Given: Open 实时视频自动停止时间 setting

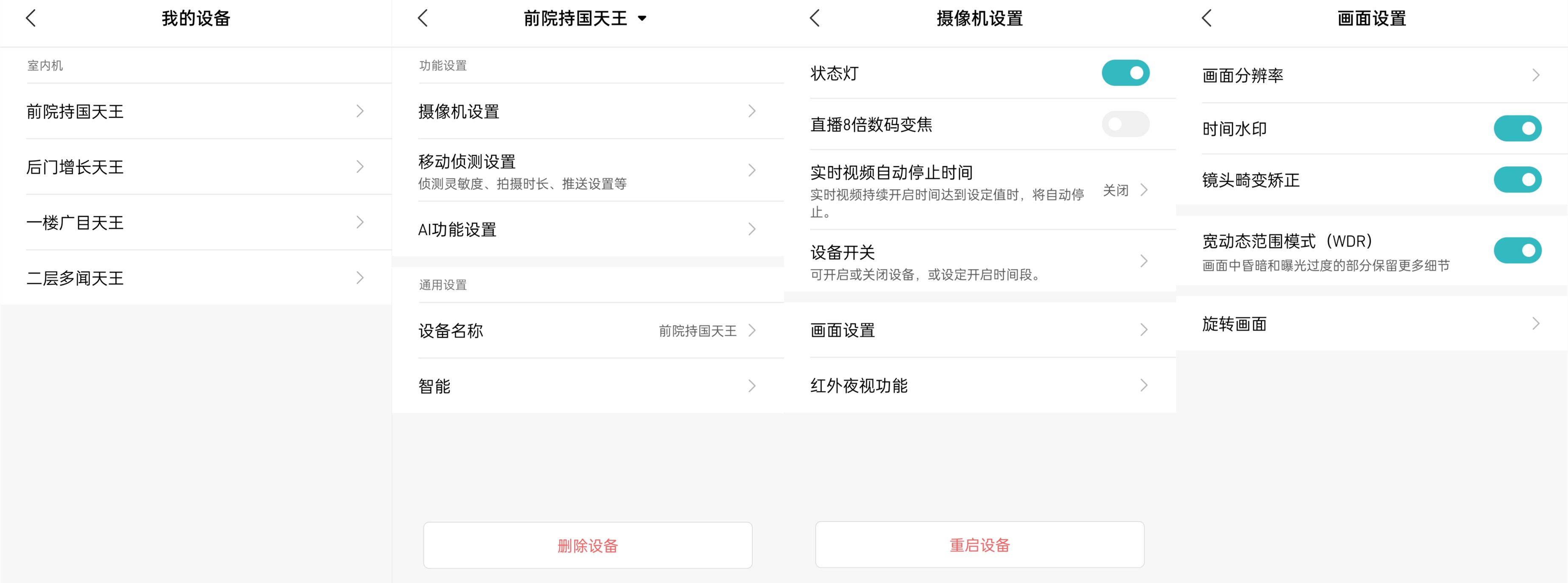Looking at the screenshot, I should click(x=980, y=190).
